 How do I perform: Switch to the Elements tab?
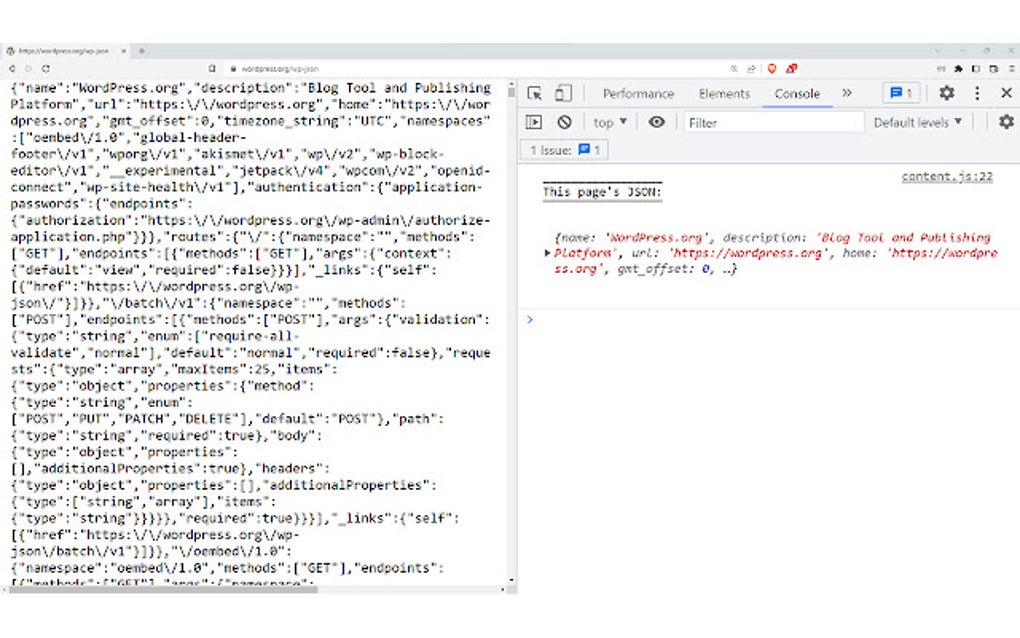(x=724, y=94)
